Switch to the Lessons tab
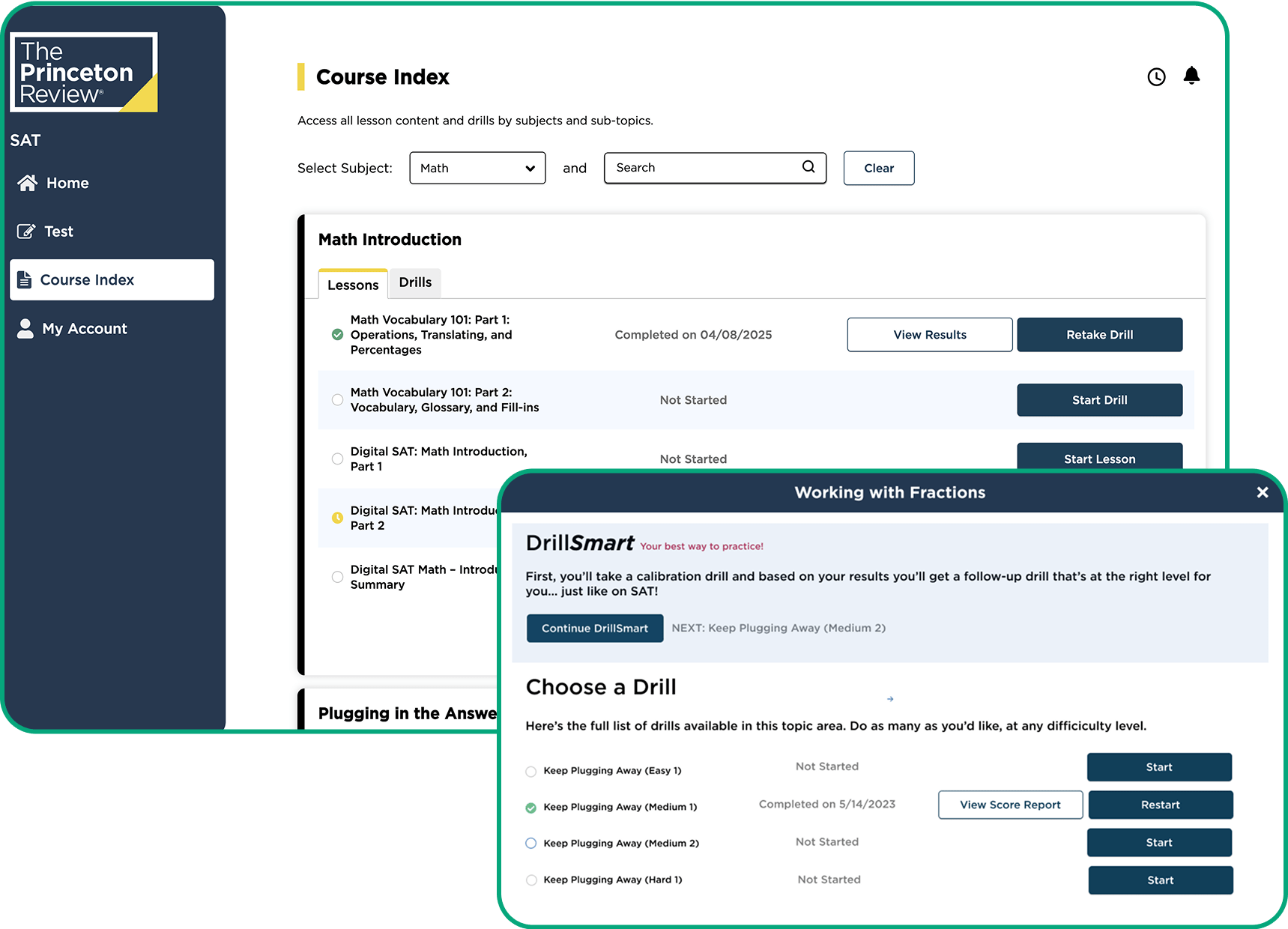 (353, 285)
